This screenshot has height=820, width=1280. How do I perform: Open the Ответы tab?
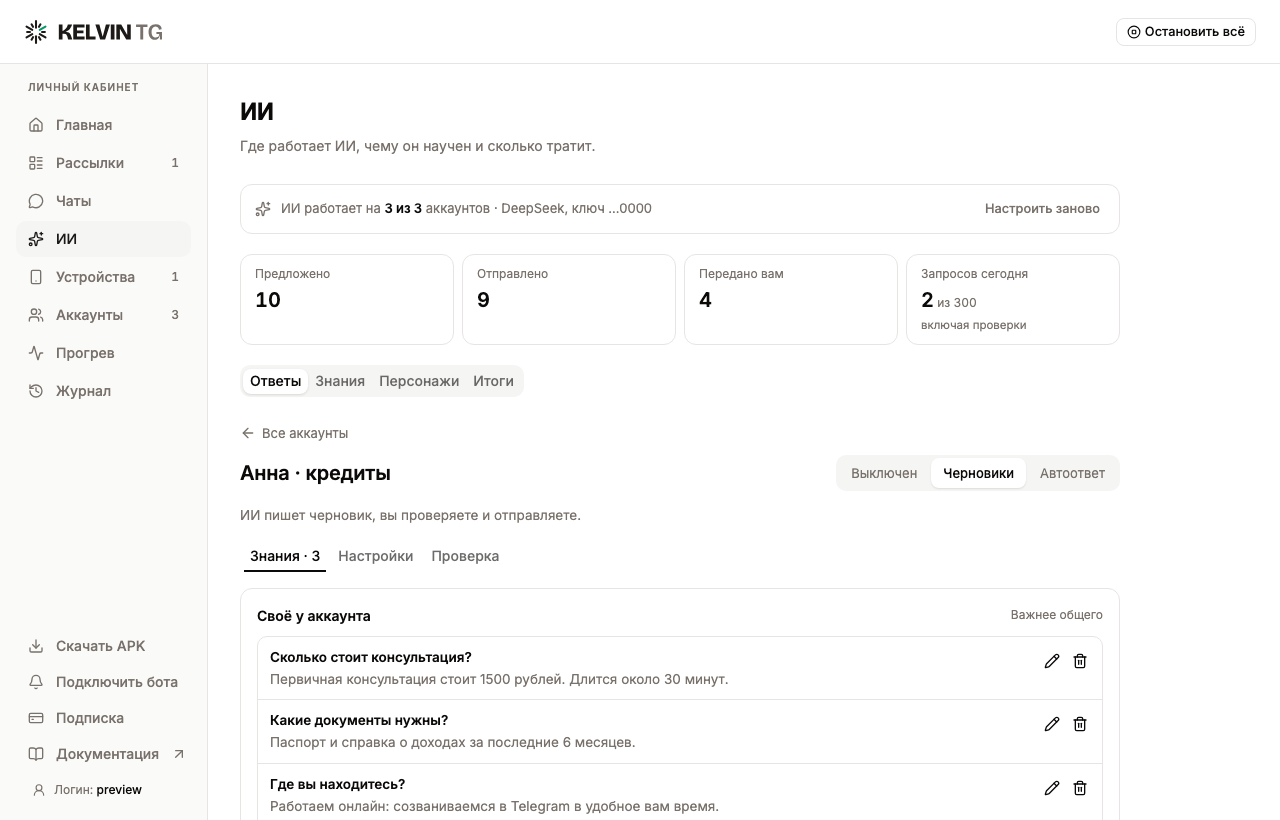(x=276, y=381)
